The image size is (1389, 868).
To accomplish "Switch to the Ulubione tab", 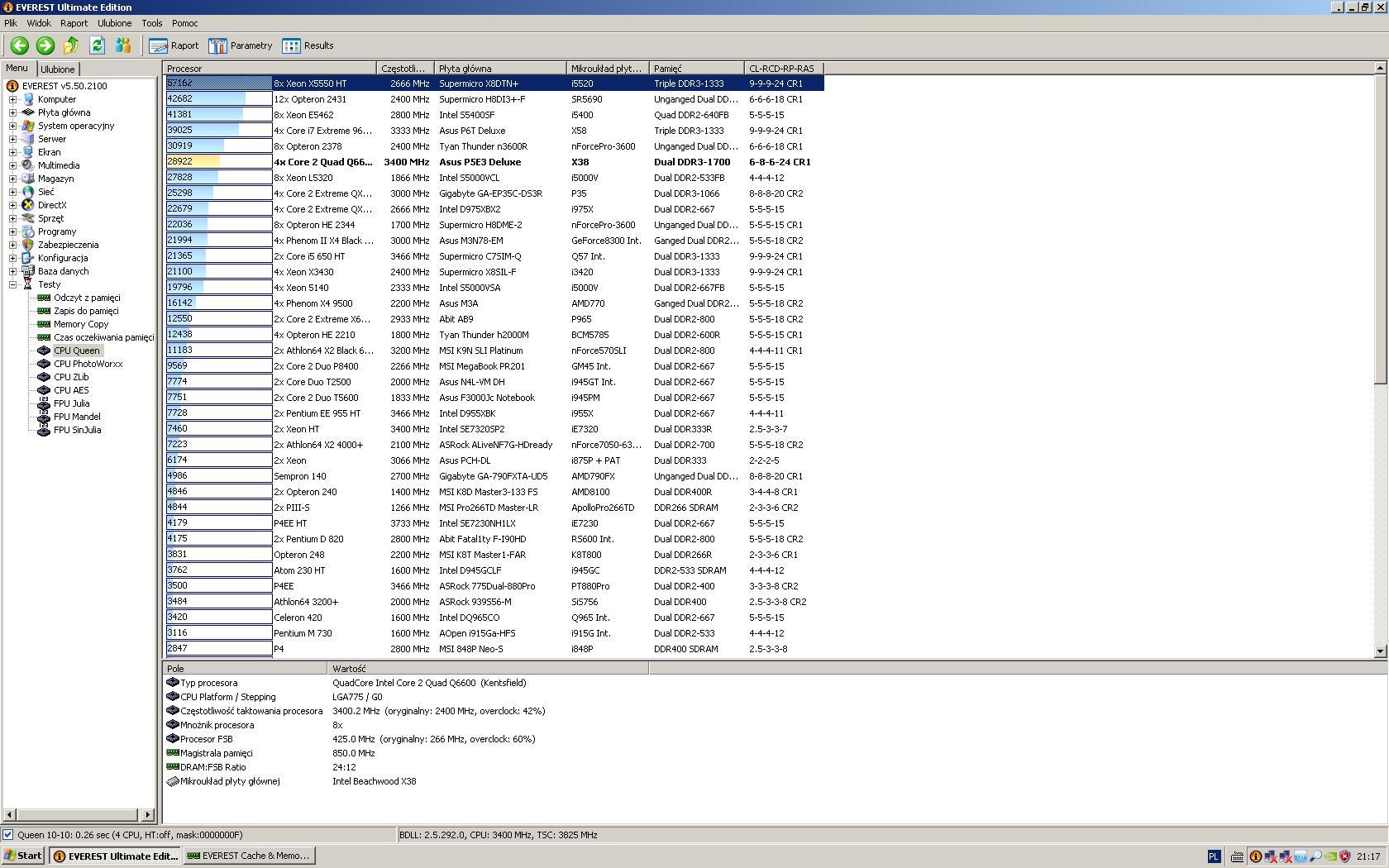I will tap(58, 69).
